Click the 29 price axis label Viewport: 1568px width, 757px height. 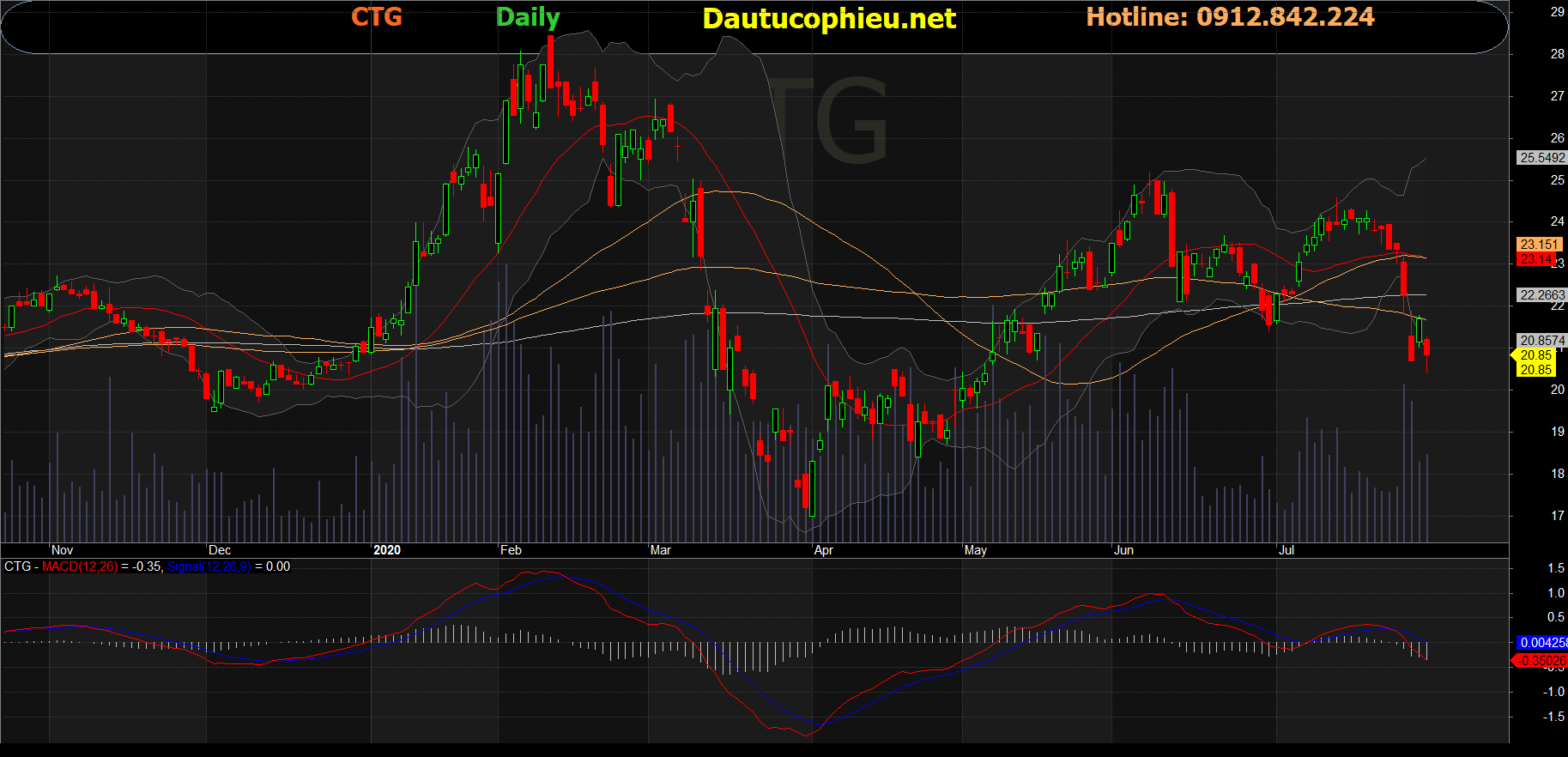(x=1557, y=12)
